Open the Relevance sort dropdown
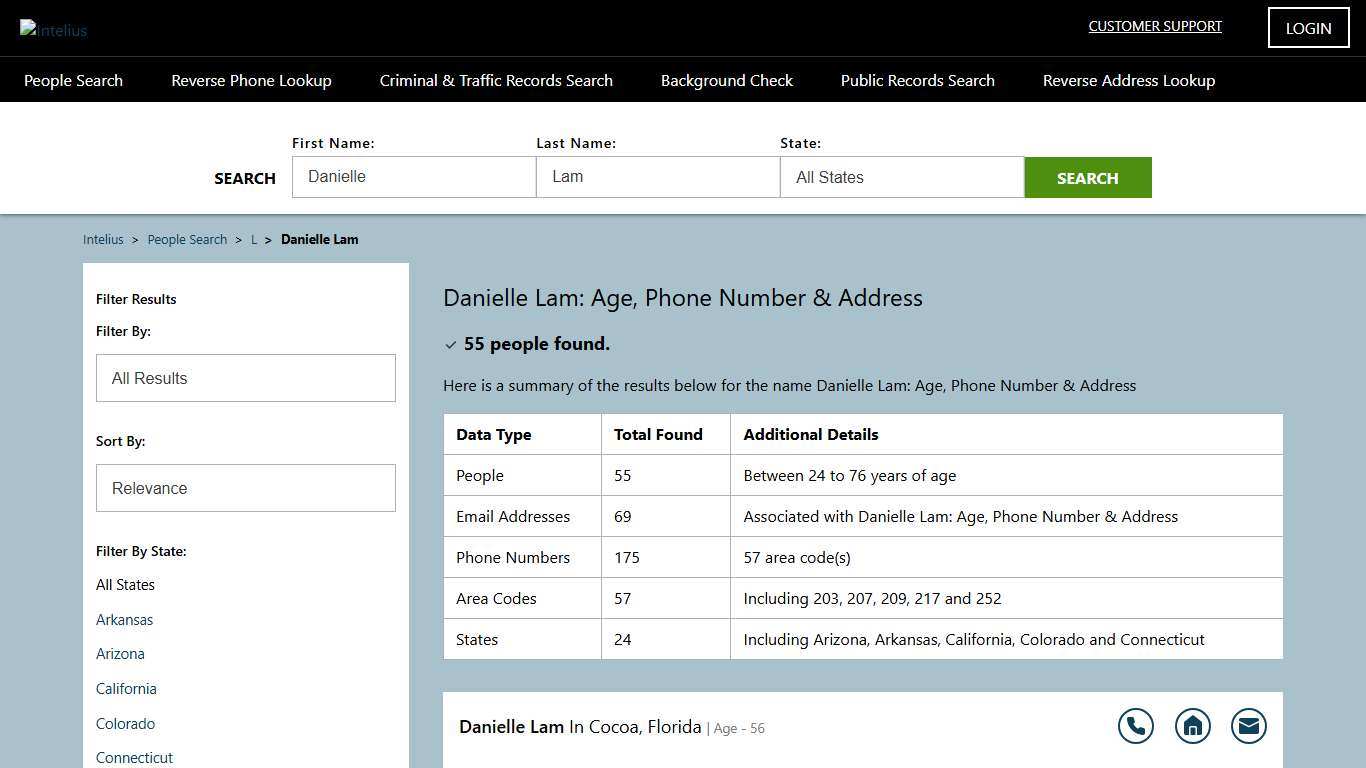Viewport: 1366px width, 768px height. tap(246, 488)
